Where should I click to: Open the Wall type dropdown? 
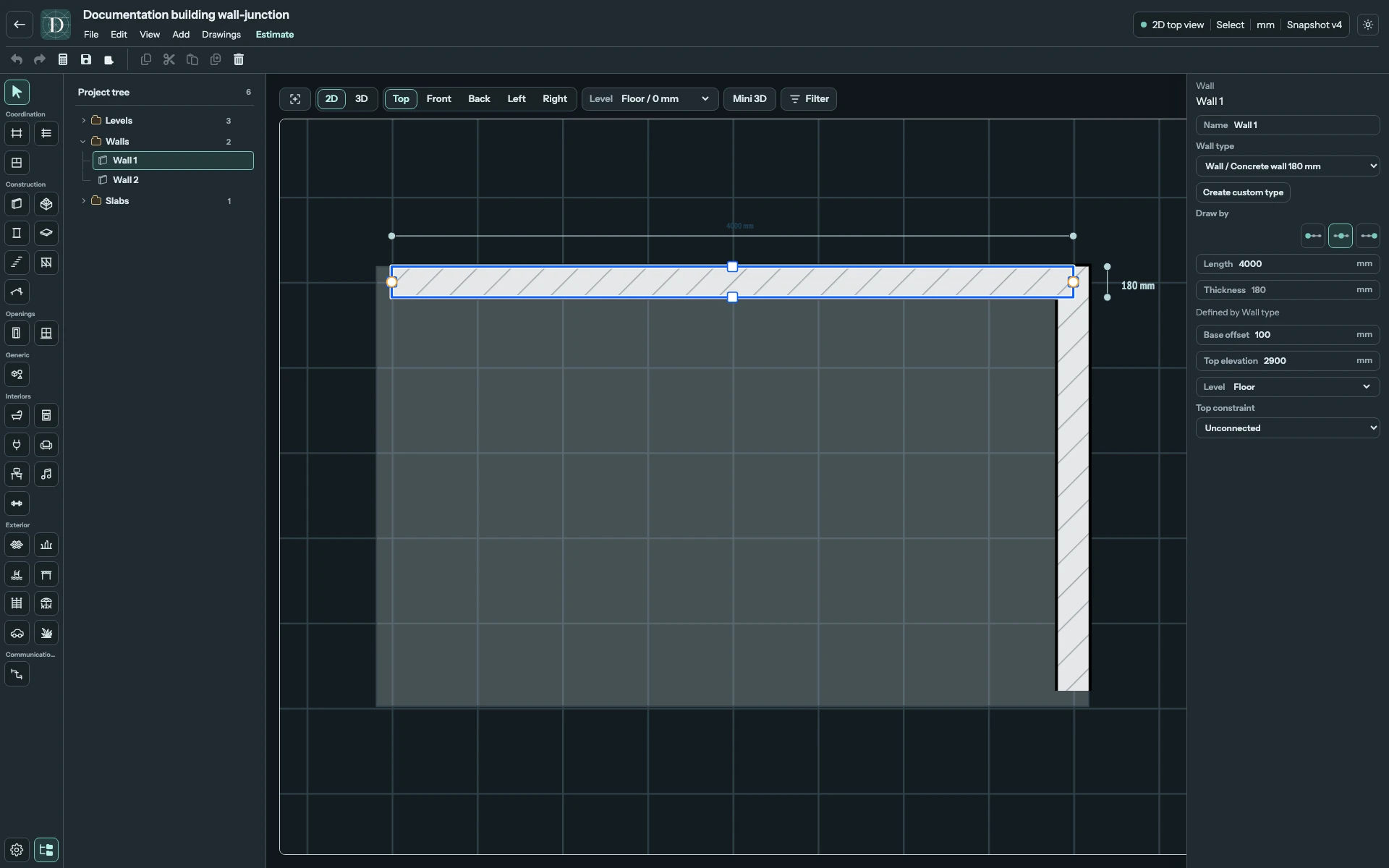(x=1288, y=166)
